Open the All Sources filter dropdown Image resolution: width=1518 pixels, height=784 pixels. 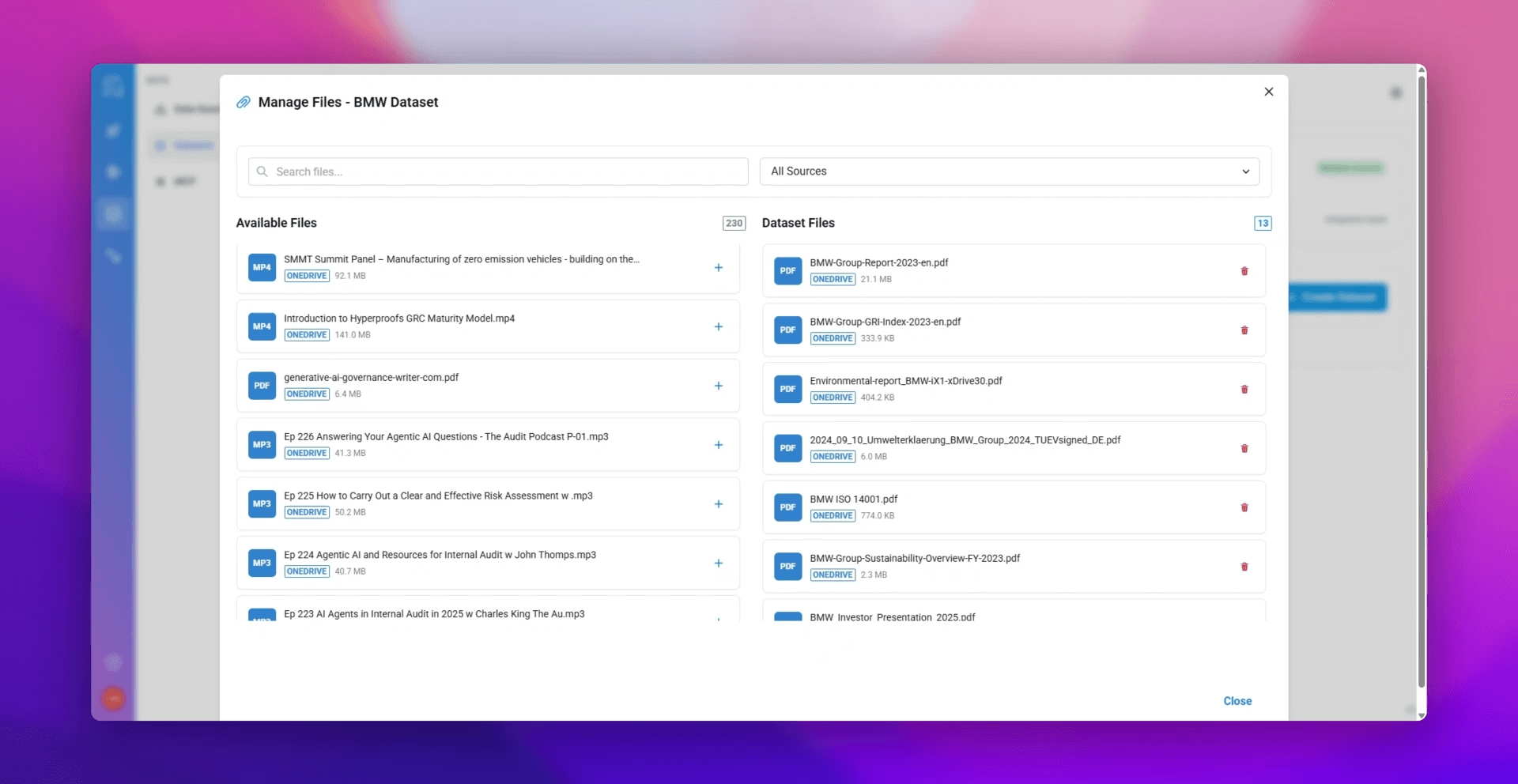(x=1010, y=171)
